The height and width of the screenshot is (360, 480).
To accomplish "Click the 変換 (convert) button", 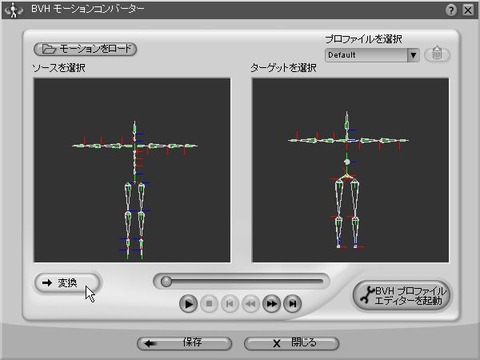I will 67,283.
